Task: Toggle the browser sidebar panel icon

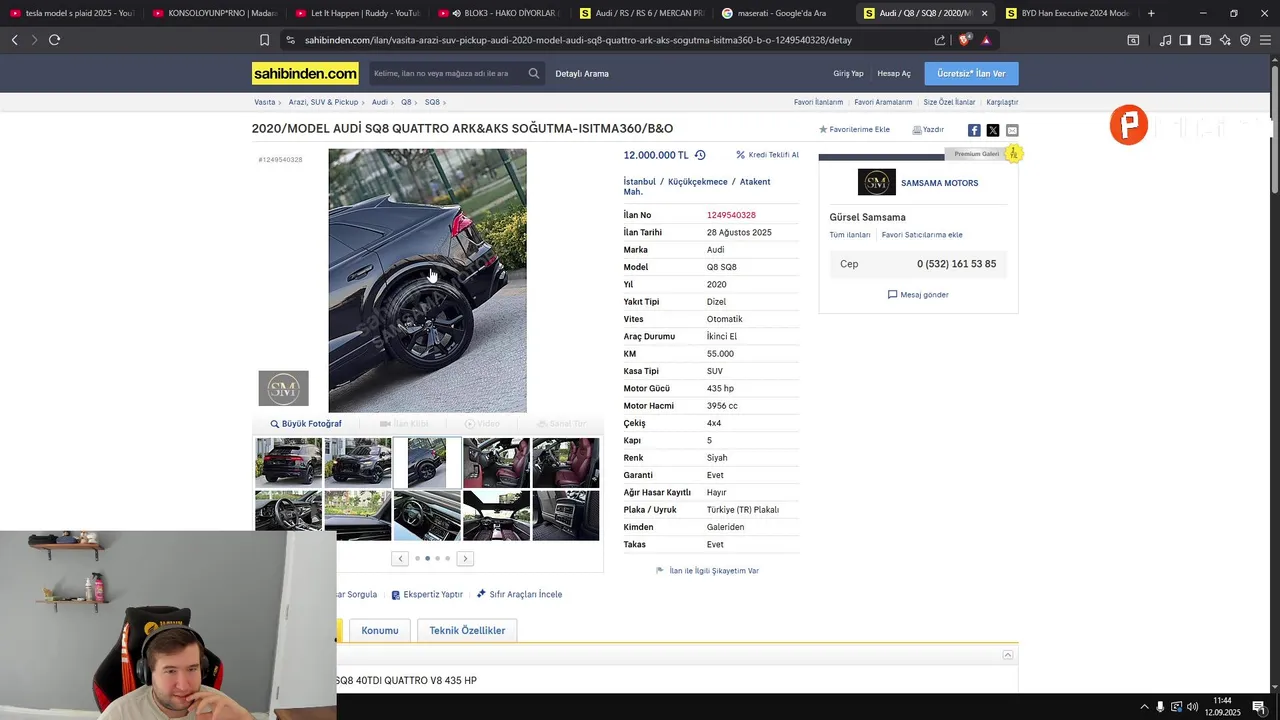Action: tap(1185, 40)
